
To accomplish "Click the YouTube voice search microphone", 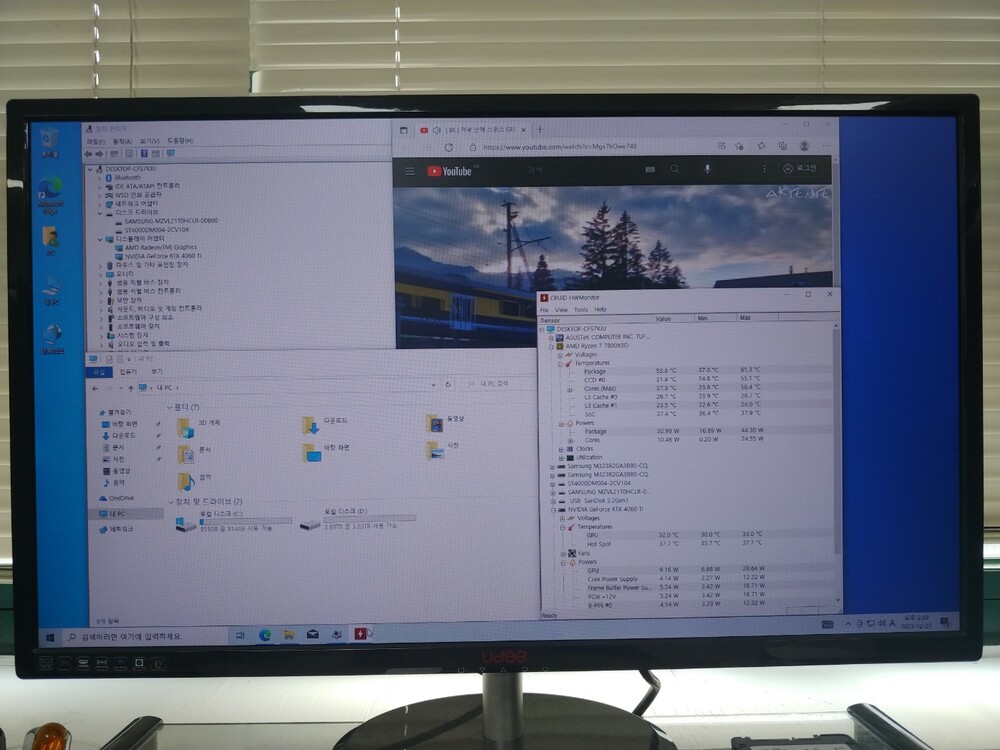I will (706, 170).
